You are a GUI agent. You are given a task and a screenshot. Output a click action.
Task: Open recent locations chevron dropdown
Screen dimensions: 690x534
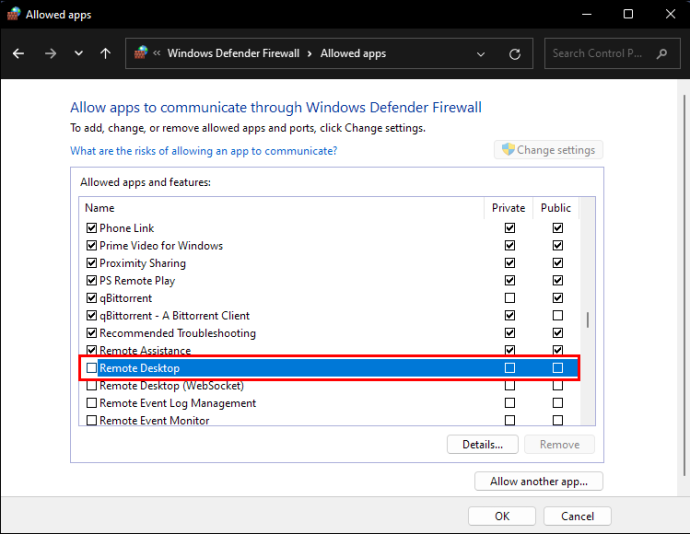pos(78,54)
